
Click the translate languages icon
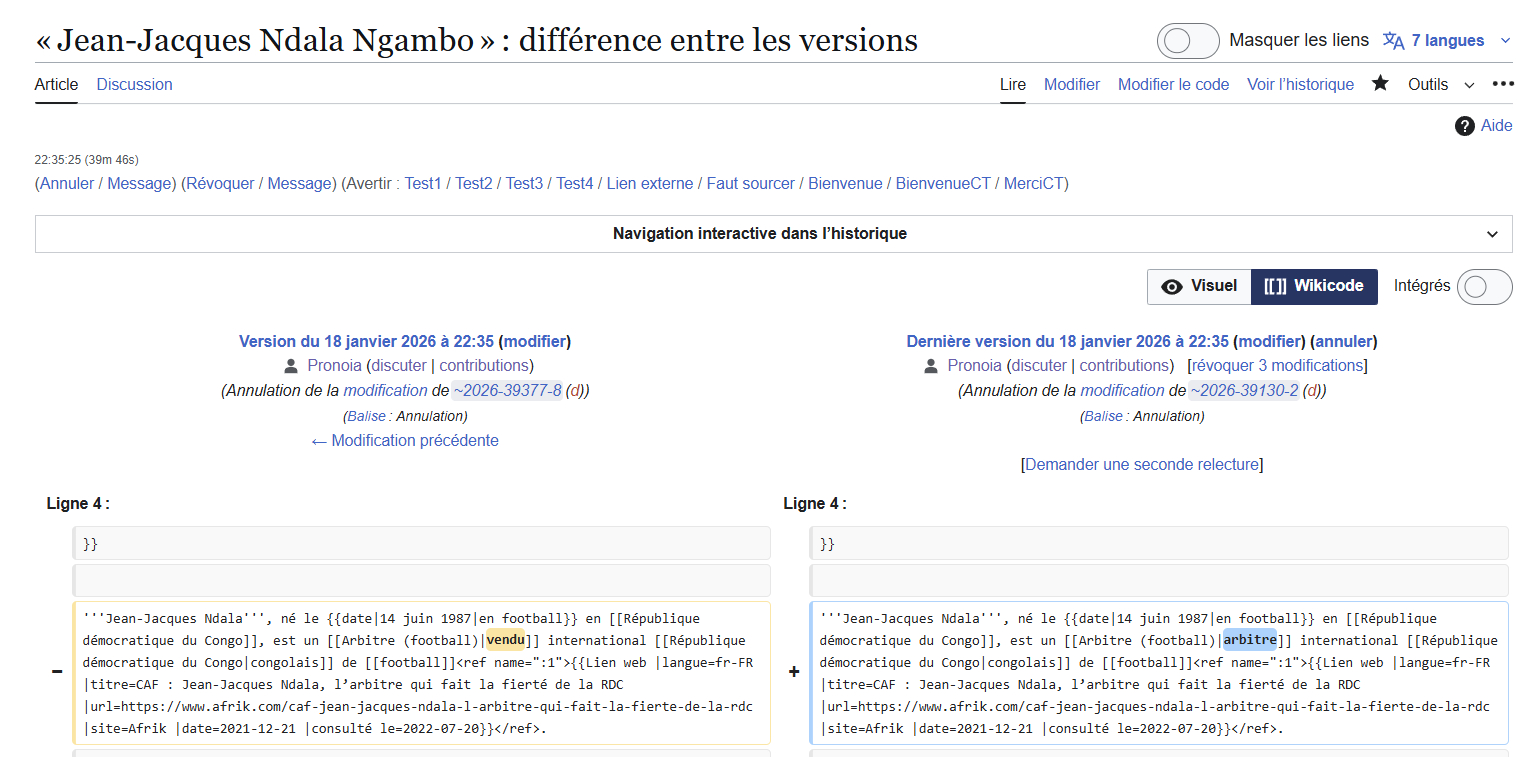tap(1393, 41)
